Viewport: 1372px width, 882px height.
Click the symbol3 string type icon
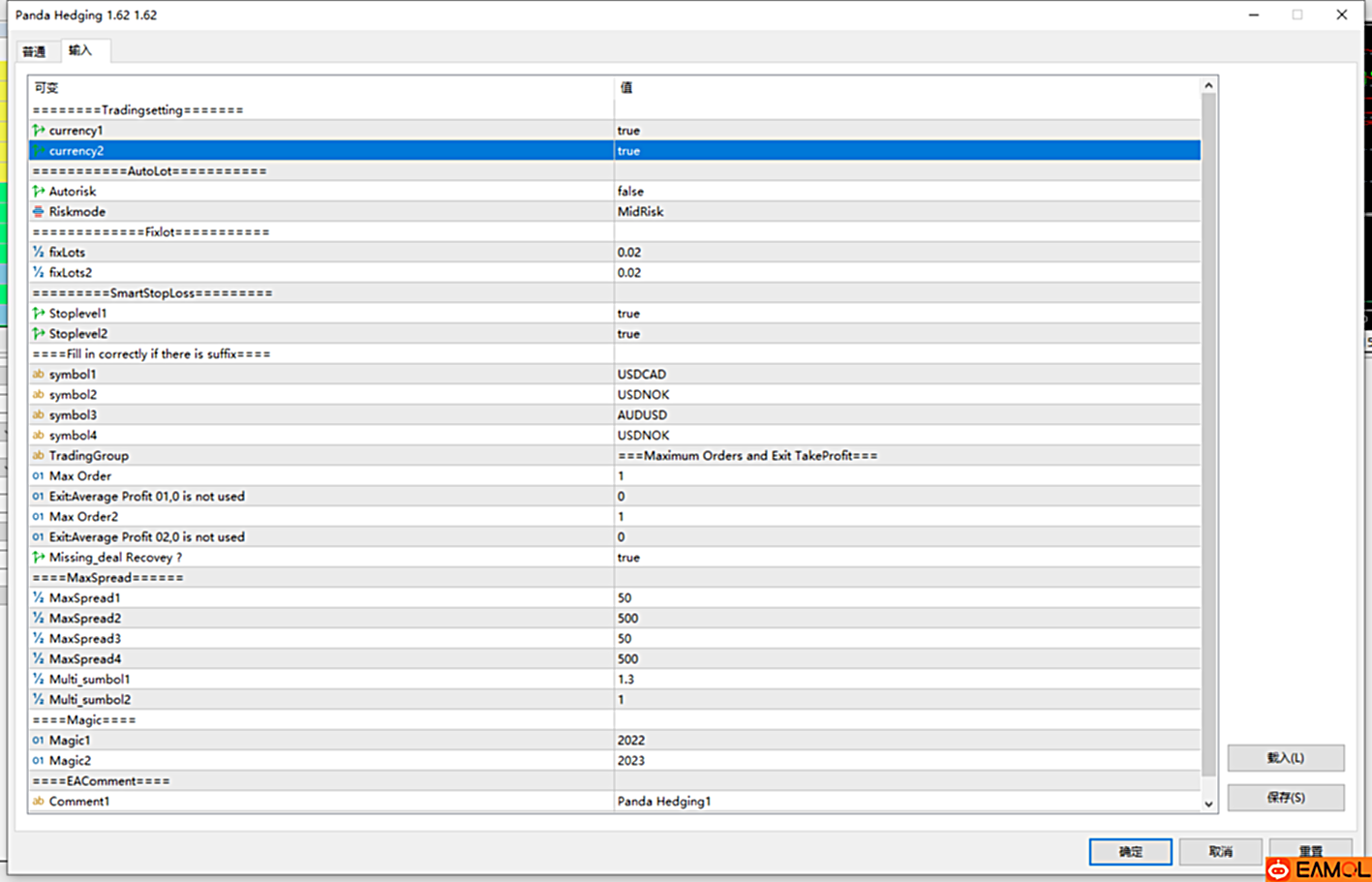(39, 414)
